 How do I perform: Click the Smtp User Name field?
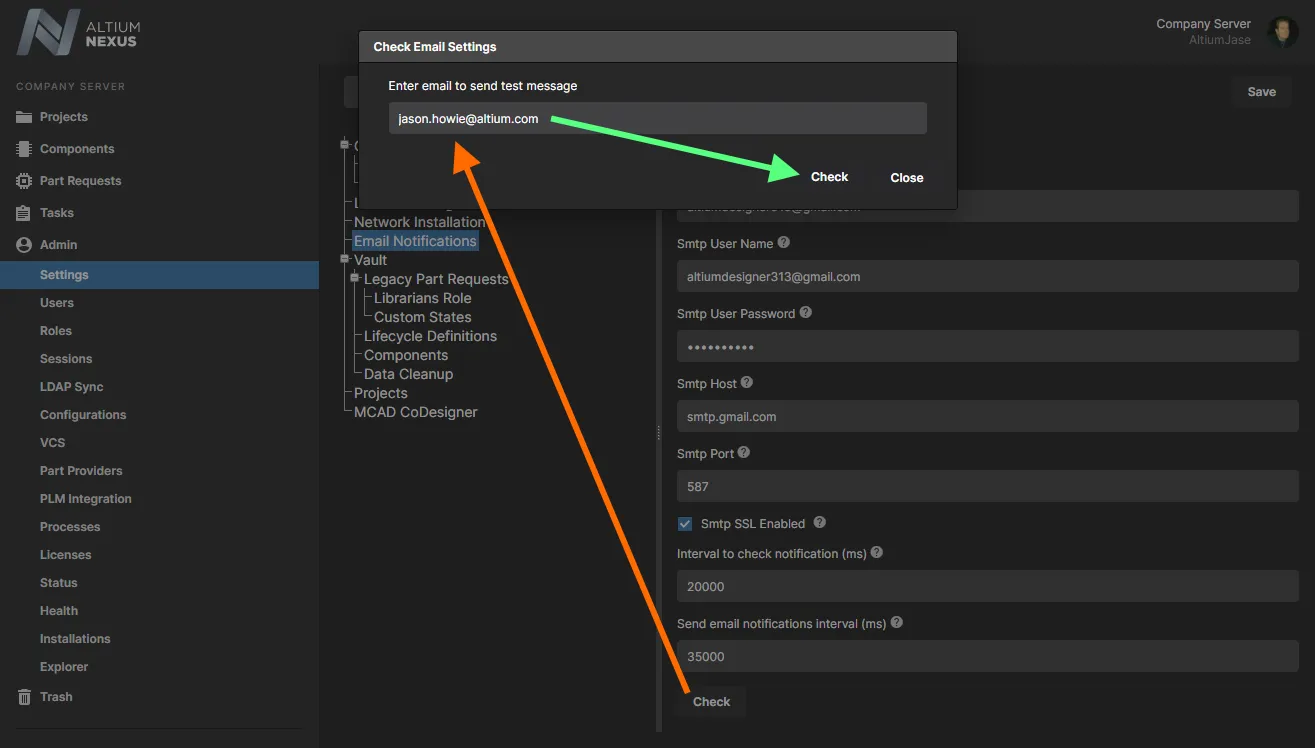[x=988, y=277]
